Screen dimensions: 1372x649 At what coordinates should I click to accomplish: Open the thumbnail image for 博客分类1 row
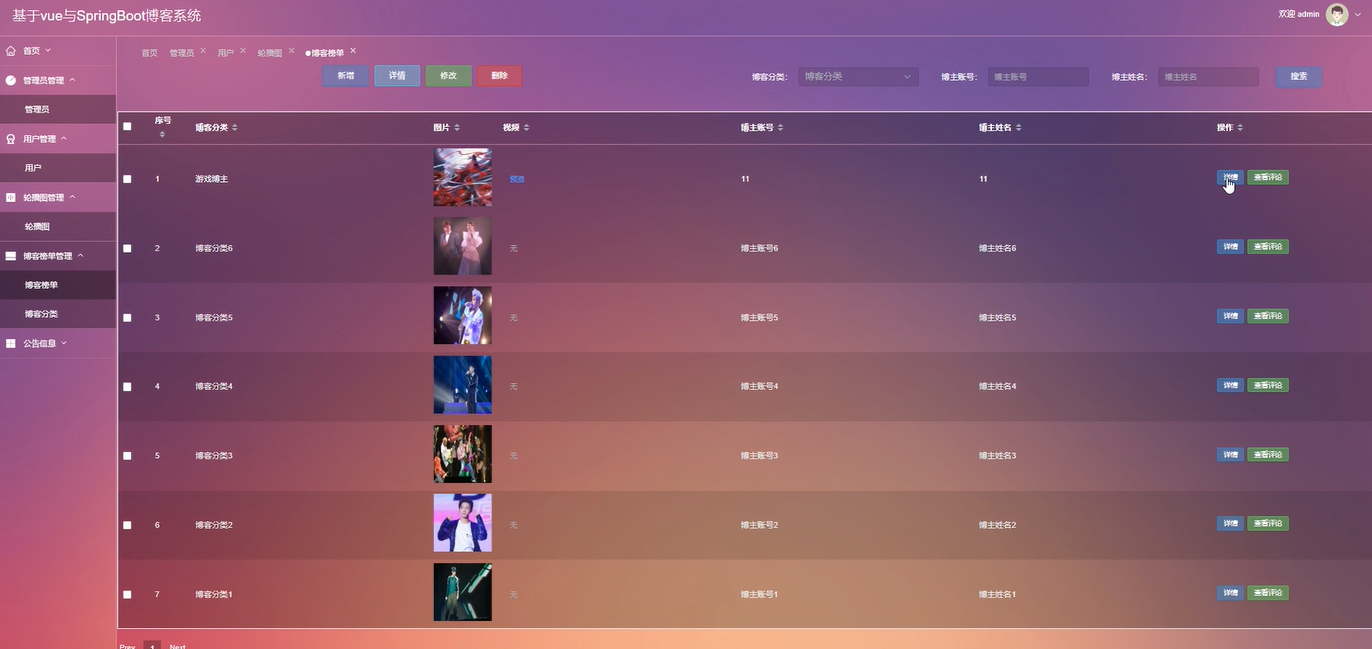pyautogui.click(x=462, y=592)
